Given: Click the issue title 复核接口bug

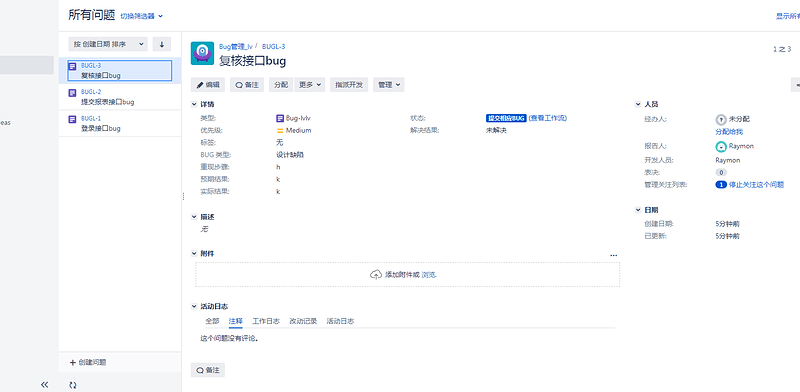Looking at the screenshot, I should point(253,61).
